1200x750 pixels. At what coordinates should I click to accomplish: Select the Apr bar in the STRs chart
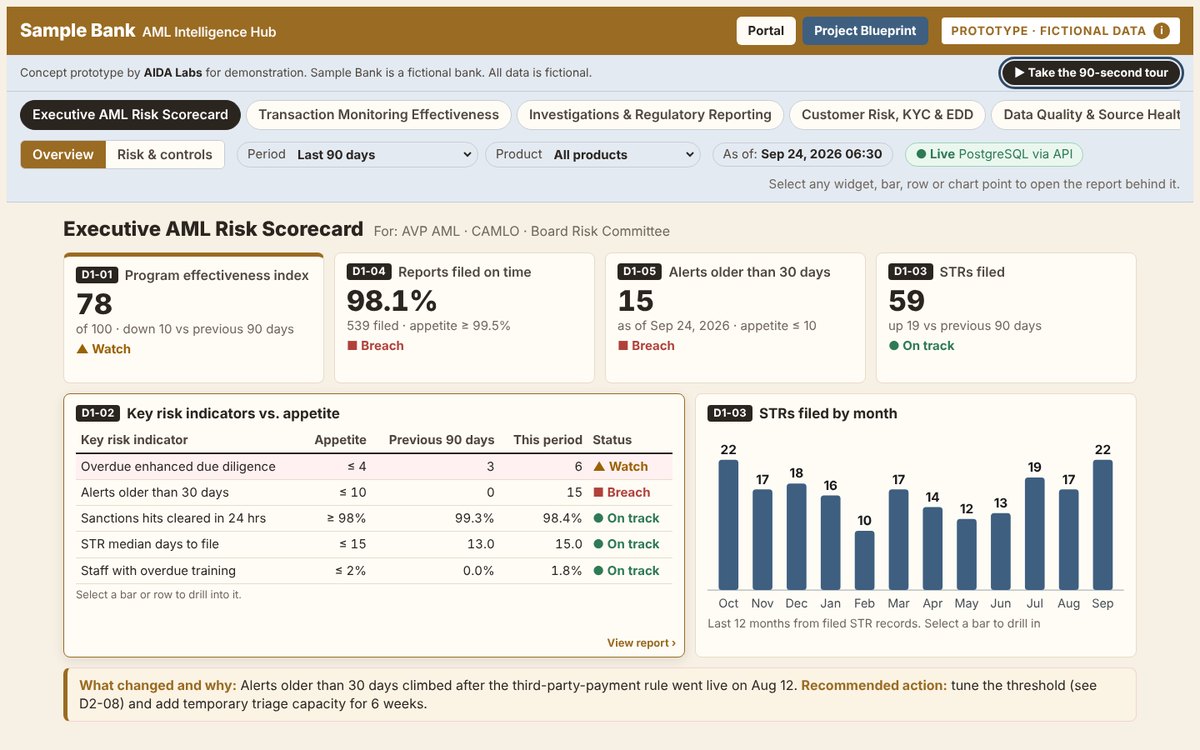pyautogui.click(x=932, y=549)
